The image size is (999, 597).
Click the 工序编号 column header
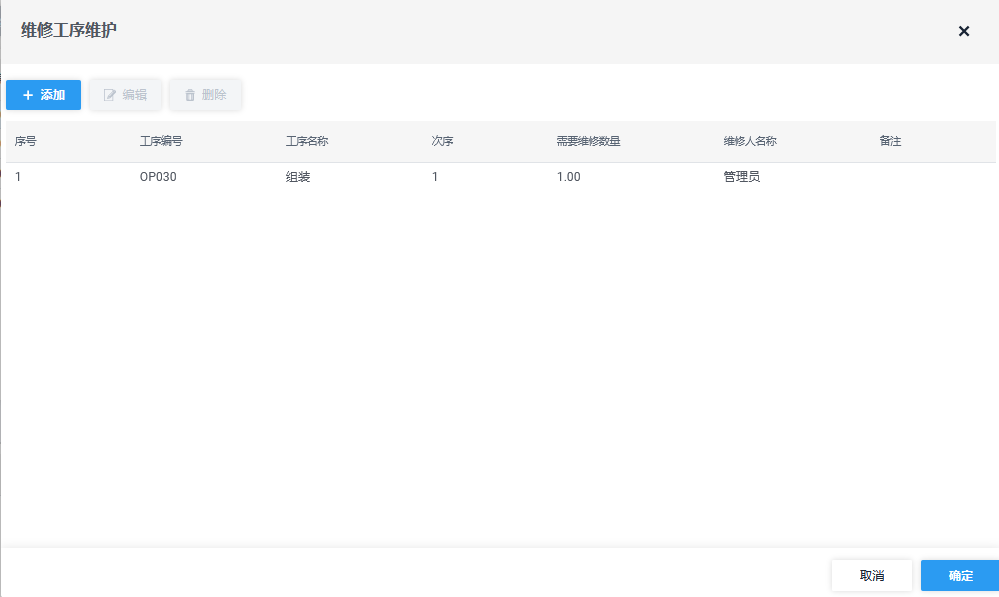pos(161,141)
